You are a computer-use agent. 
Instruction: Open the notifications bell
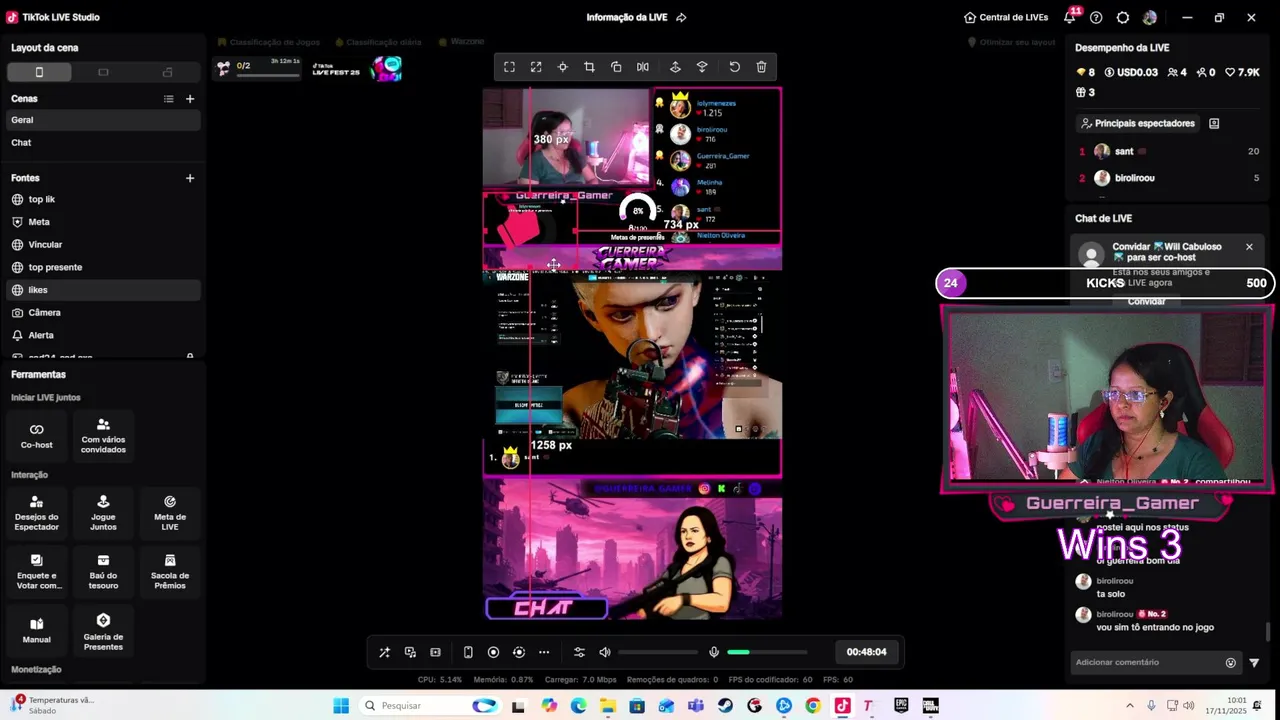1069,18
